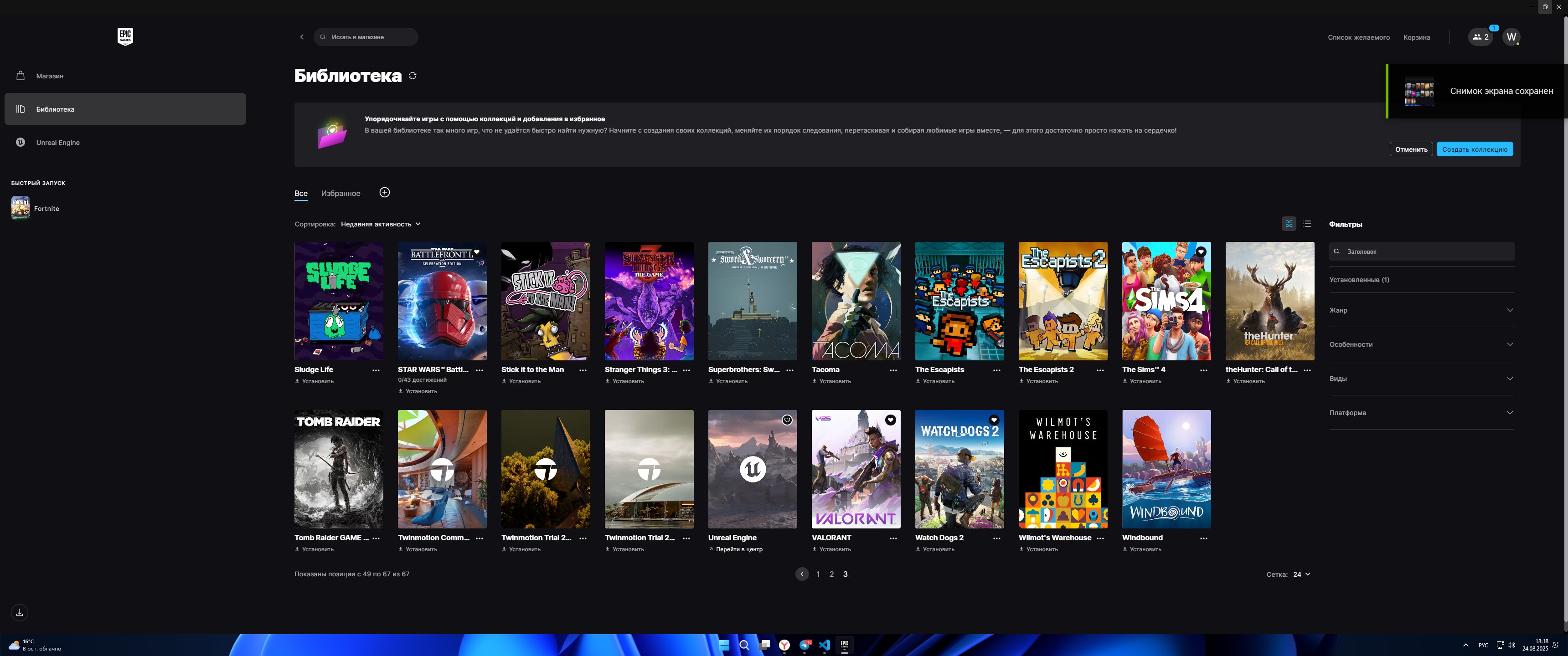1568x656 pixels.
Task: Open Telegram from the taskbar
Action: click(x=805, y=645)
